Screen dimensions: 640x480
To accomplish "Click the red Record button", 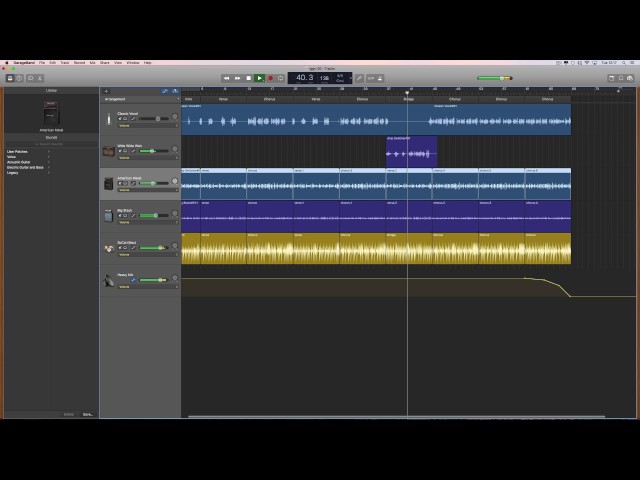I will pyautogui.click(x=270, y=78).
